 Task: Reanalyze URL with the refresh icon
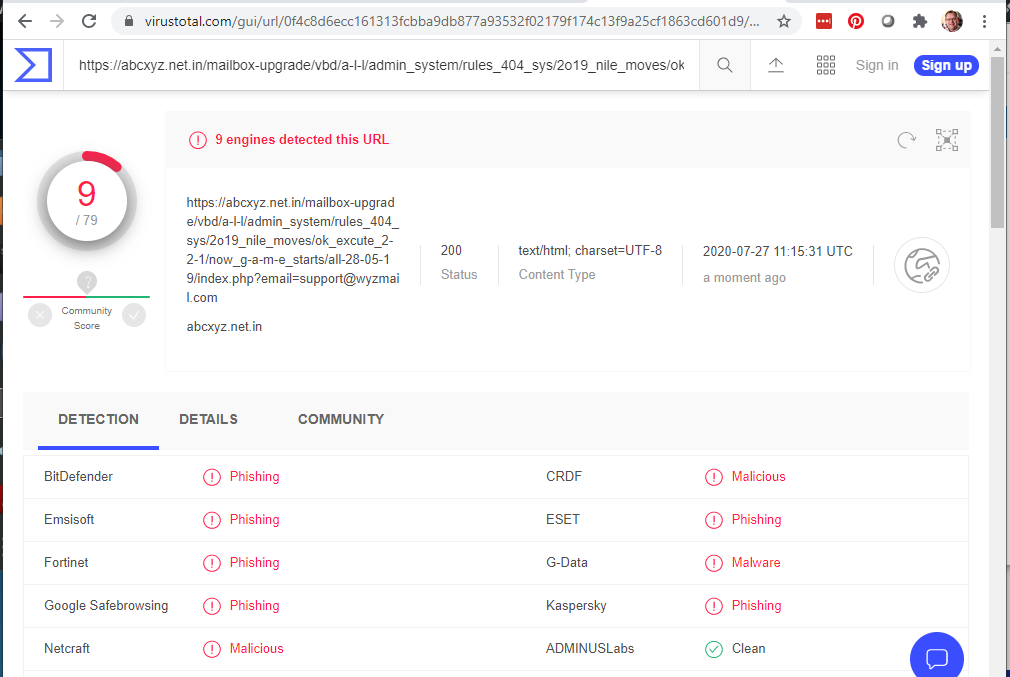pos(906,140)
